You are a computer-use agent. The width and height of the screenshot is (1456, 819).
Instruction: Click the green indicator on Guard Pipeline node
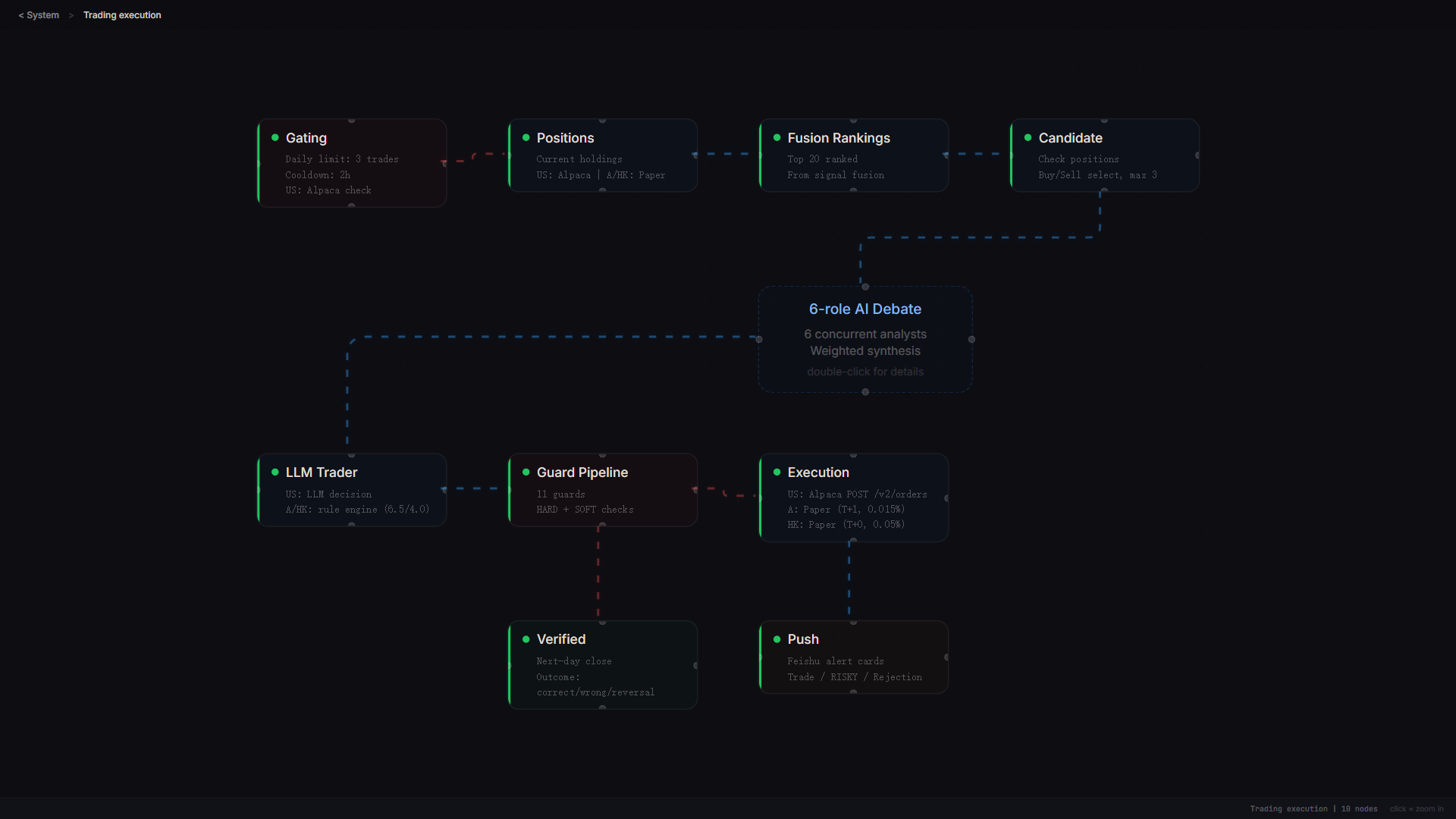526,472
